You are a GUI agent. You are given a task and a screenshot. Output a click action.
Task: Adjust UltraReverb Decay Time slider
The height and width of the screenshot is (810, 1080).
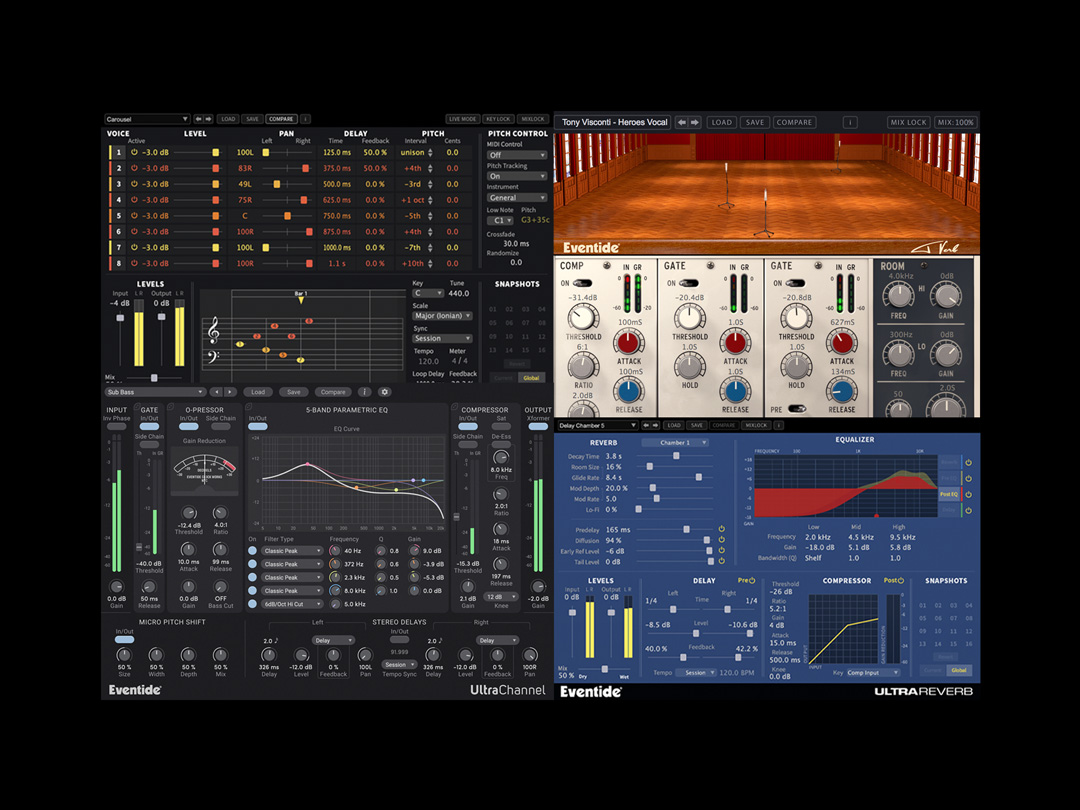click(x=676, y=456)
